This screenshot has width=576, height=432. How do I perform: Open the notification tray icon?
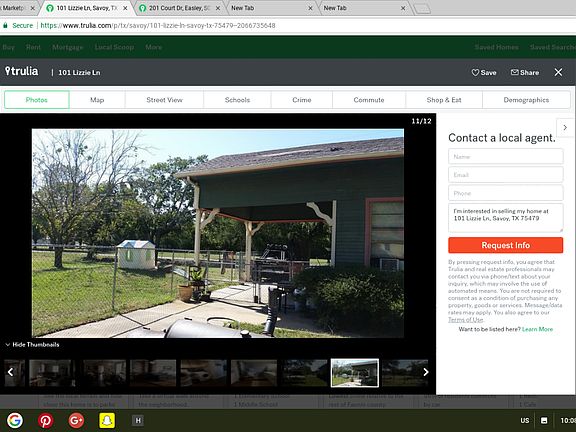click(x=544, y=421)
